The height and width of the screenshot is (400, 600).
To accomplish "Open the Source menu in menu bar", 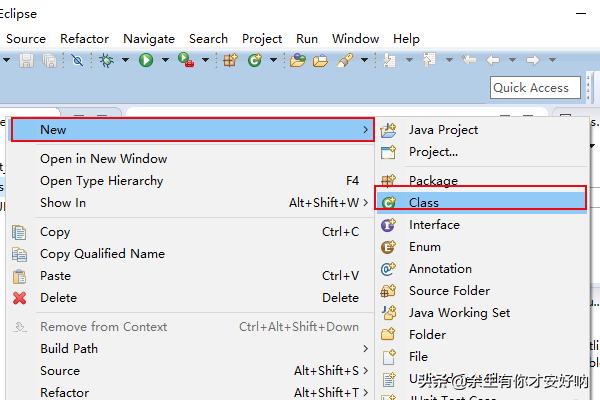I will point(26,39).
